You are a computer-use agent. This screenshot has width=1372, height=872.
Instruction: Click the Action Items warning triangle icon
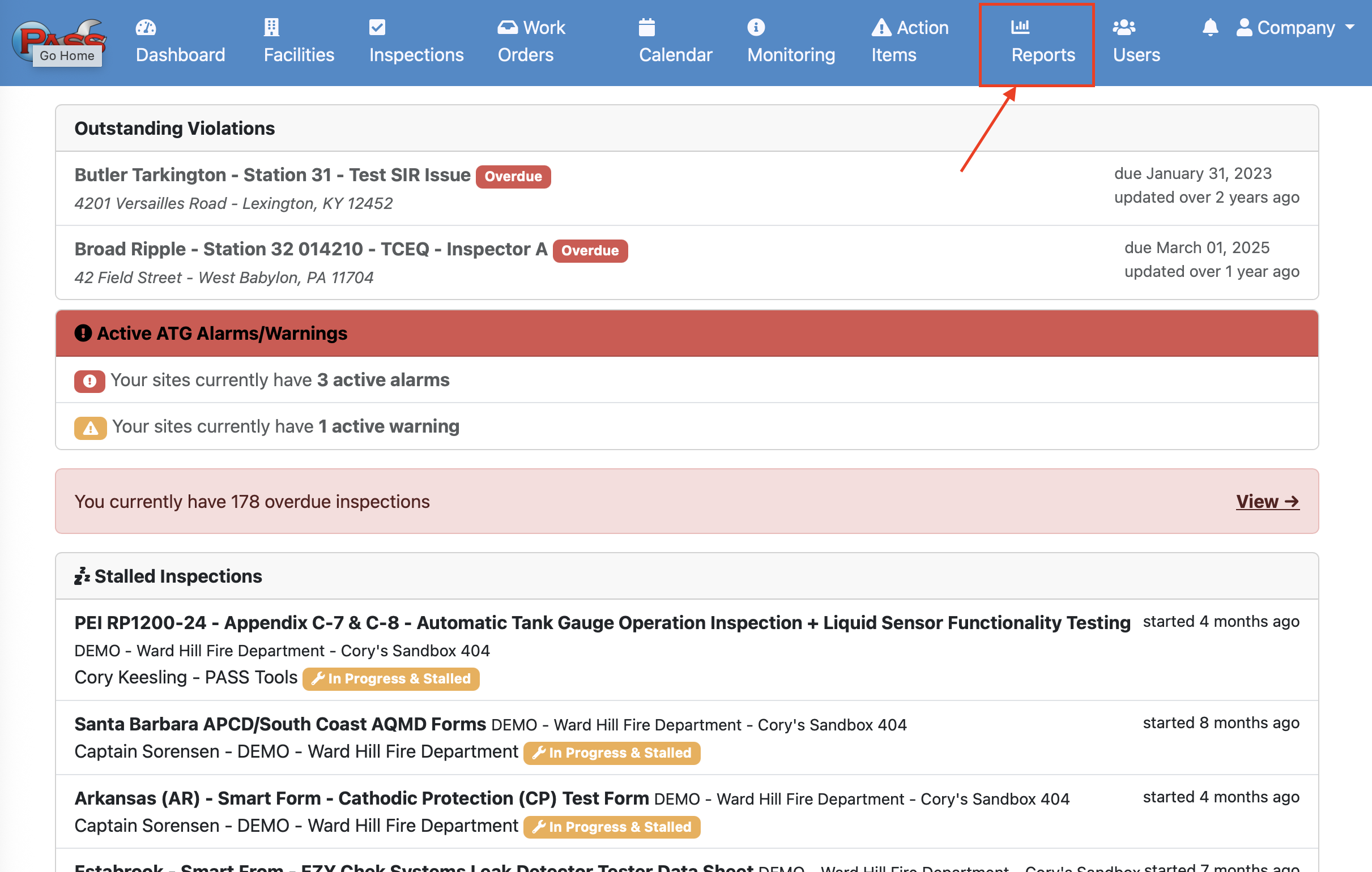pyautogui.click(x=881, y=27)
